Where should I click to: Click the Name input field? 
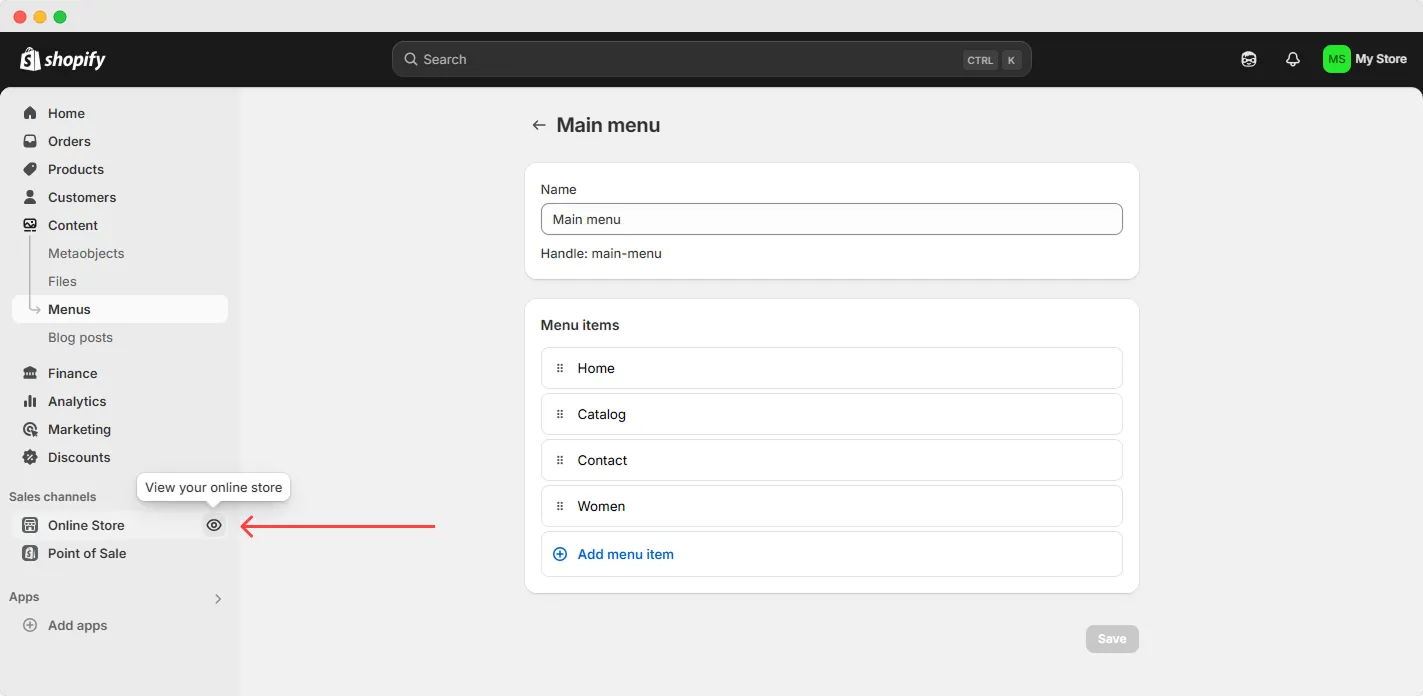pos(831,219)
